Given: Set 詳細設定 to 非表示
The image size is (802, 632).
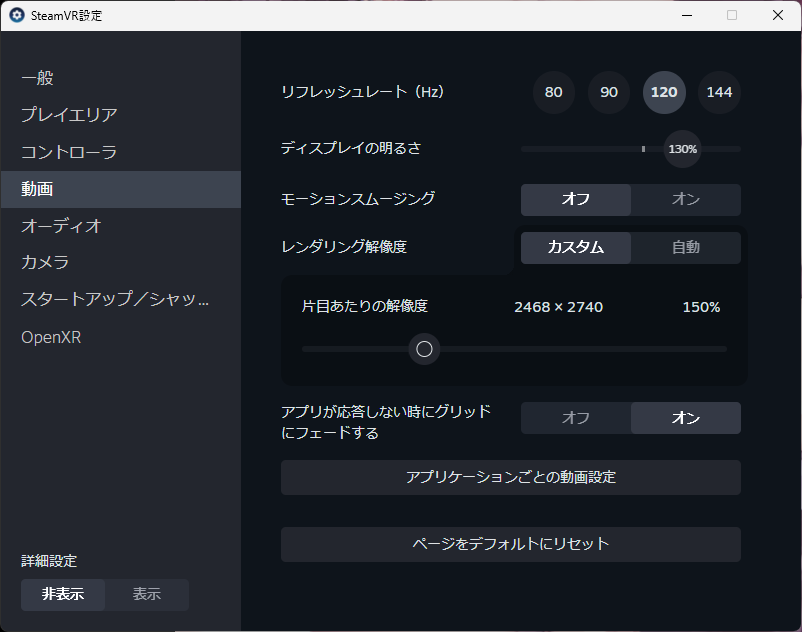Looking at the screenshot, I should coord(63,595).
